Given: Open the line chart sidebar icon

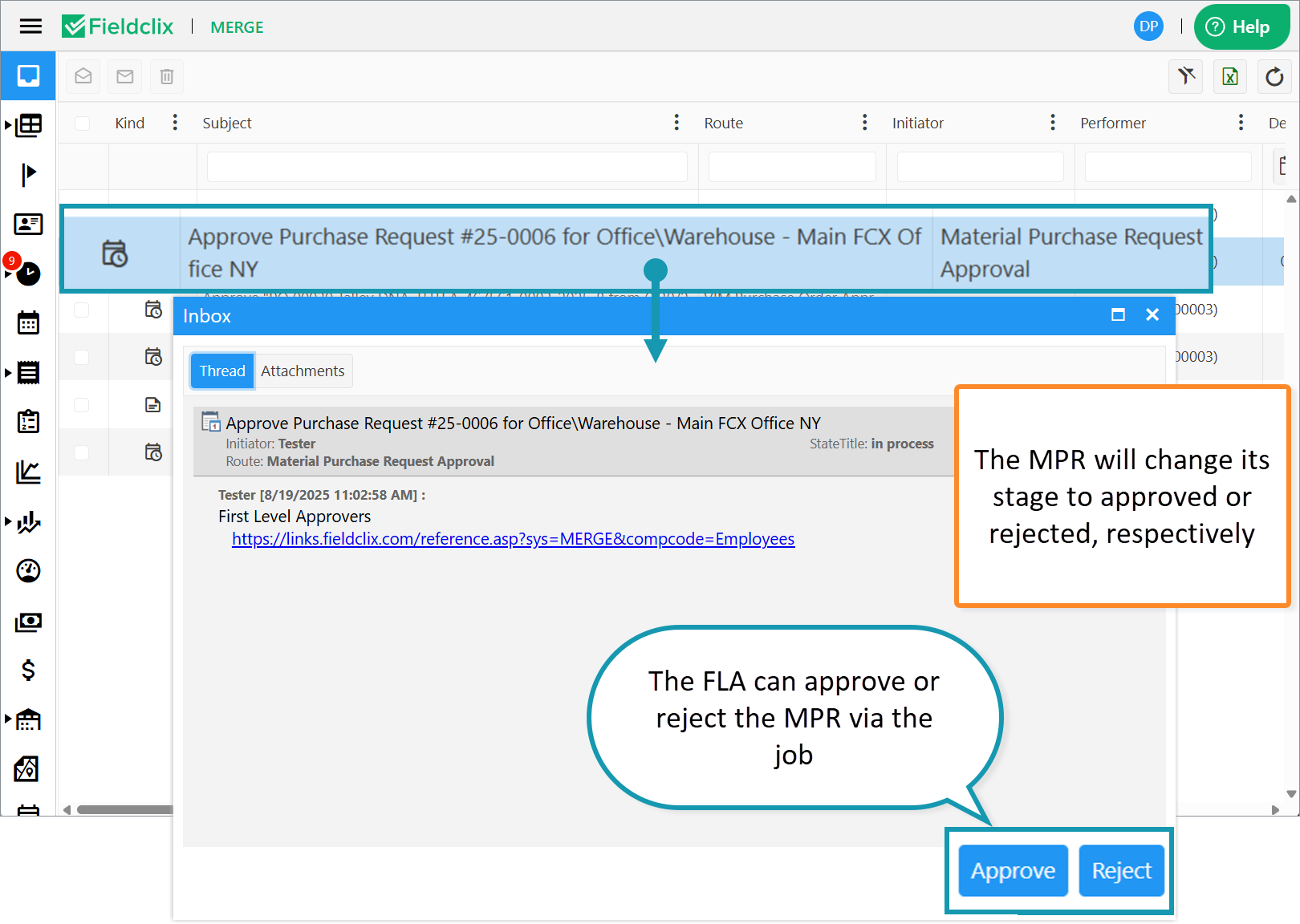Looking at the screenshot, I should (28, 472).
